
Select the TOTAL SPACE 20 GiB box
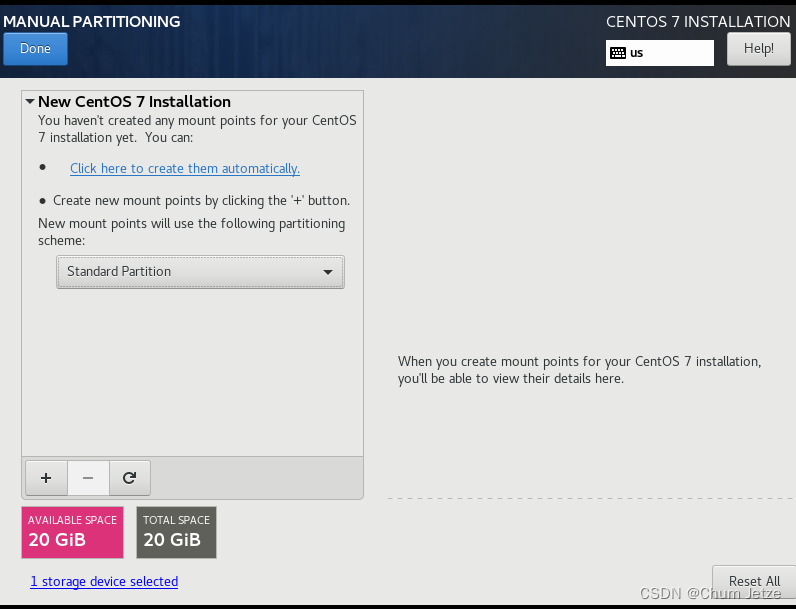(176, 532)
